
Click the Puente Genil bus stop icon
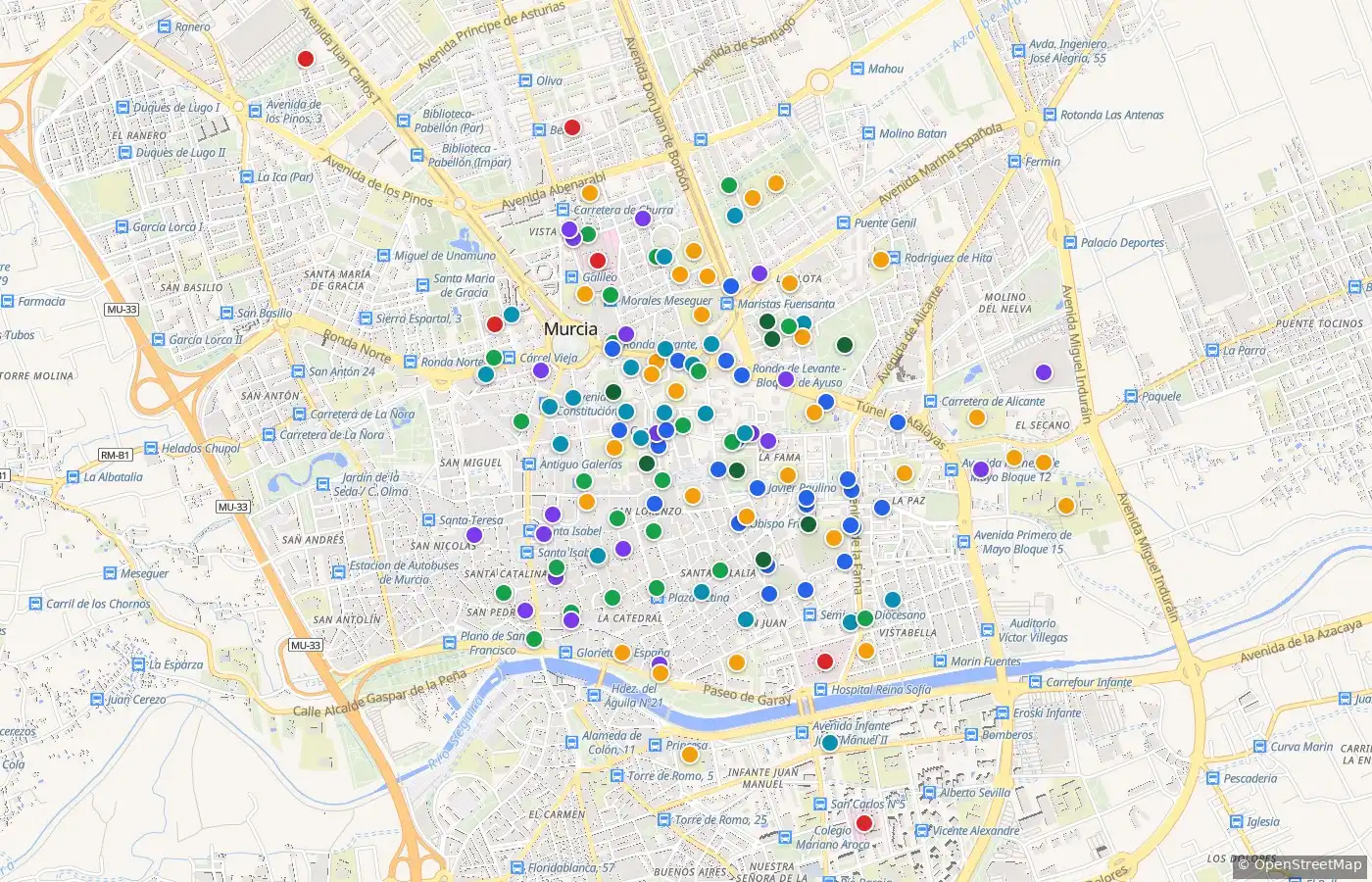tap(843, 222)
